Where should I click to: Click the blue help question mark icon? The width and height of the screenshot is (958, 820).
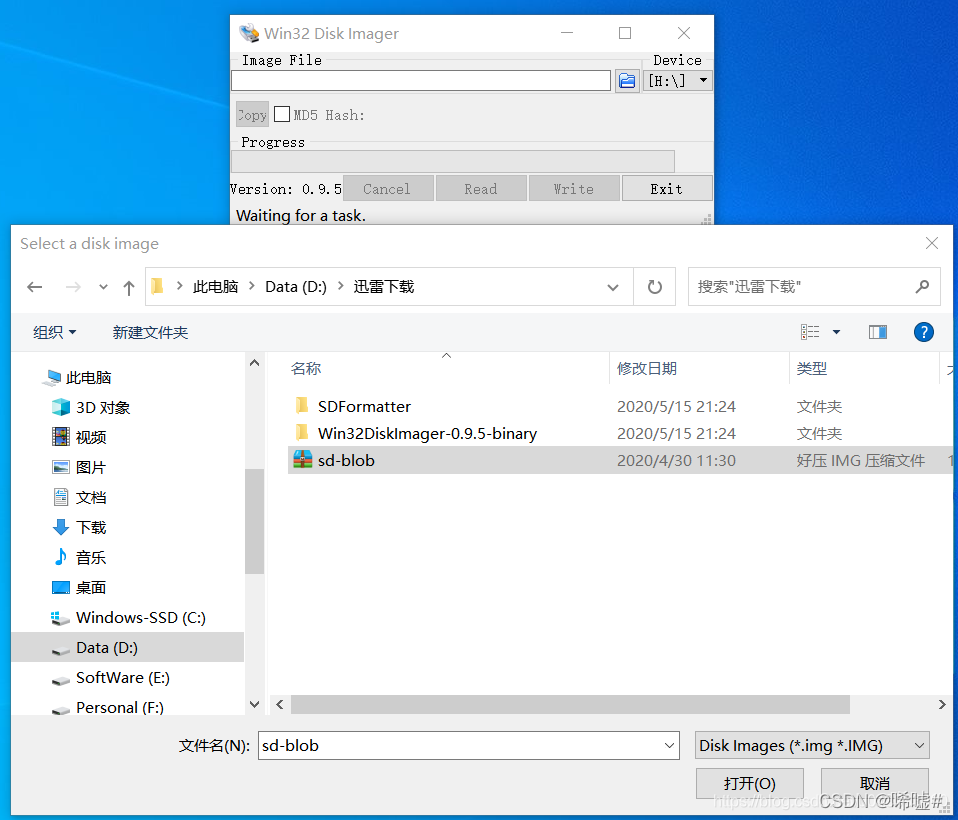click(x=923, y=332)
